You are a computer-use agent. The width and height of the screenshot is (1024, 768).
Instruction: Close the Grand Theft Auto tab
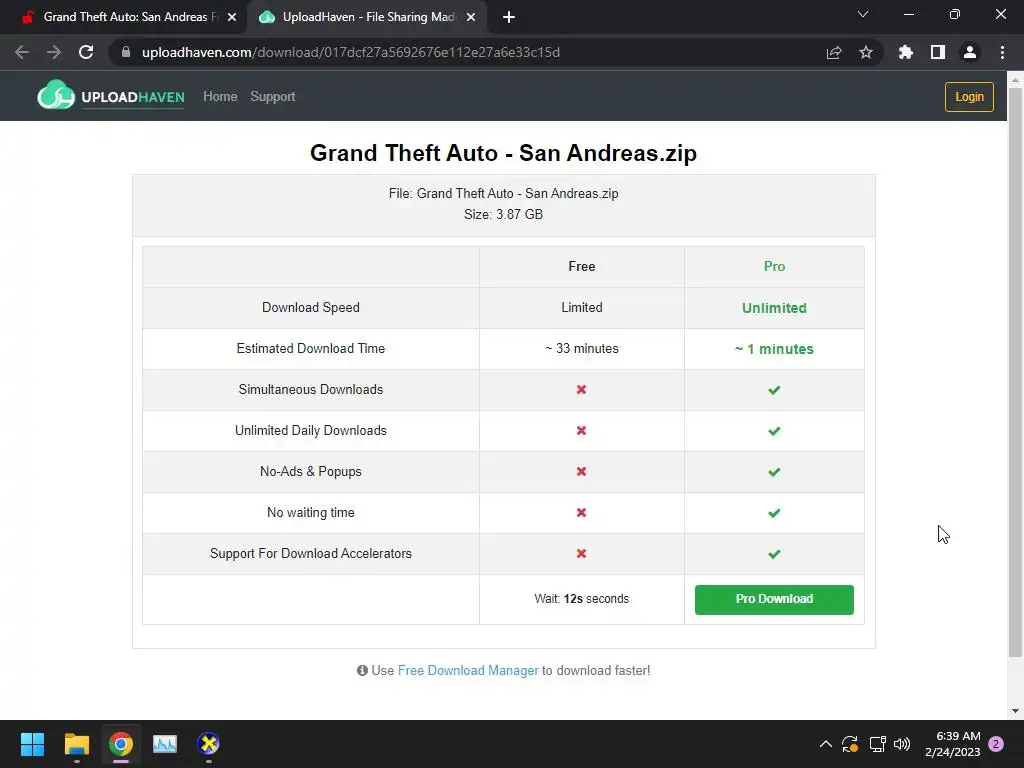(x=232, y=17)
